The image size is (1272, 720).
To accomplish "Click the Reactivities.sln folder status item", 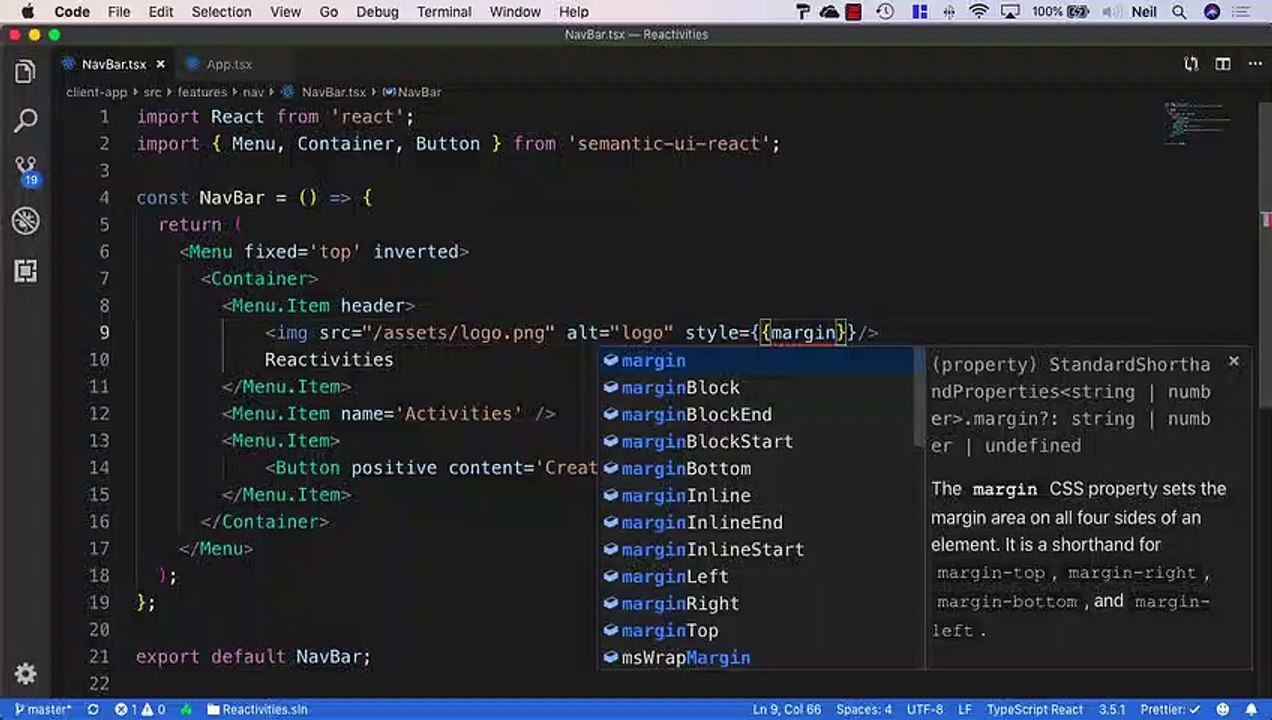I will point(257,709).
